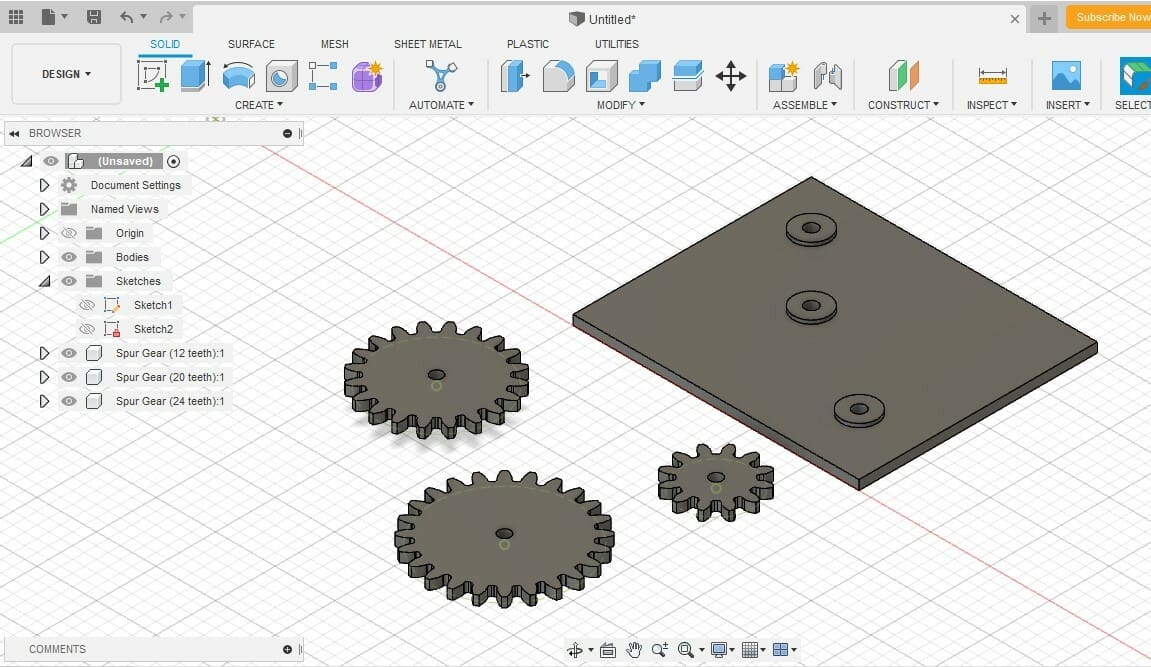Select the Zoom window tool

click(x=659, y=649)
